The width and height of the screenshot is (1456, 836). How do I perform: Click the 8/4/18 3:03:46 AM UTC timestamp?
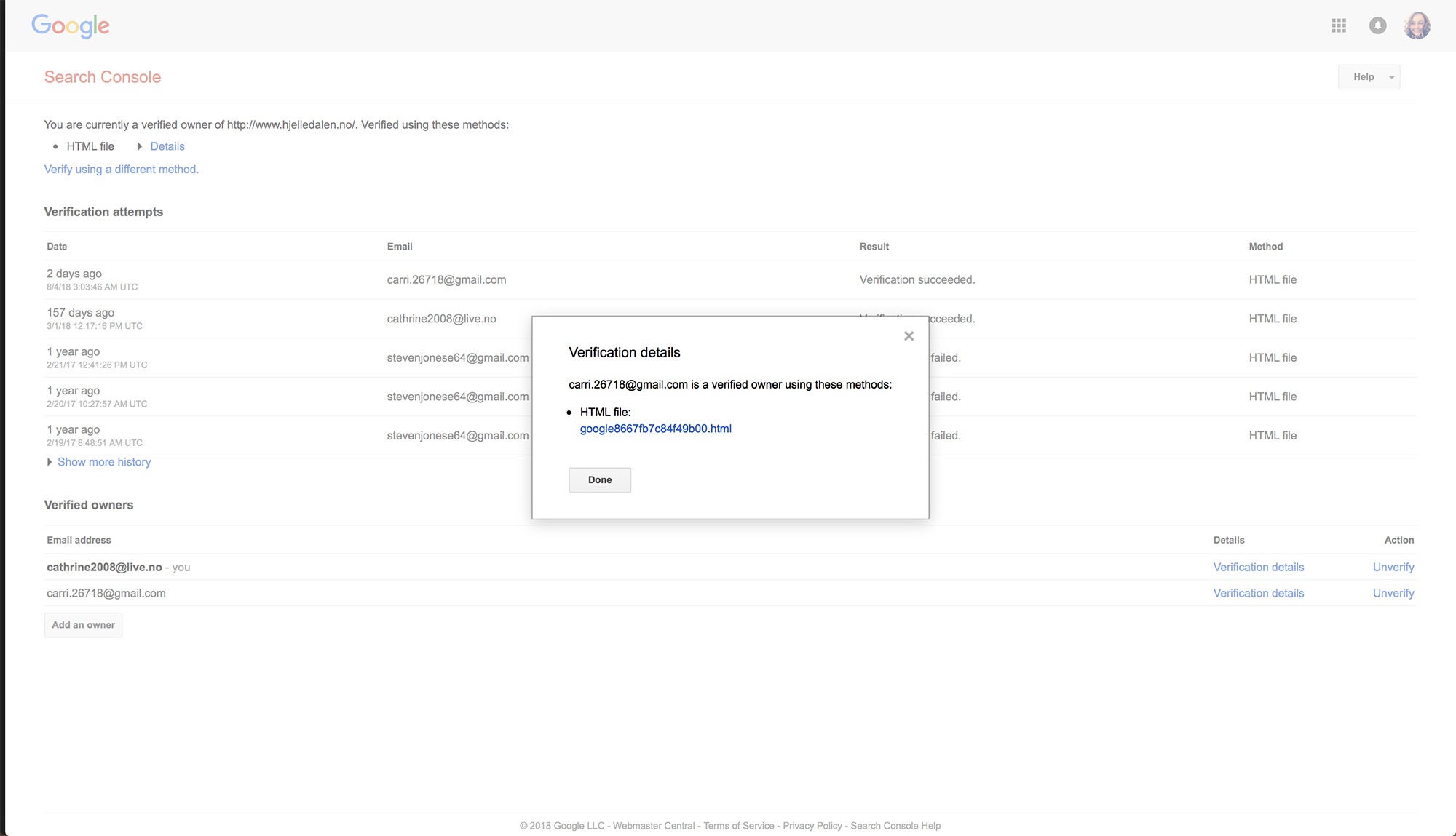pyautogui.click(x=92, y=287)
